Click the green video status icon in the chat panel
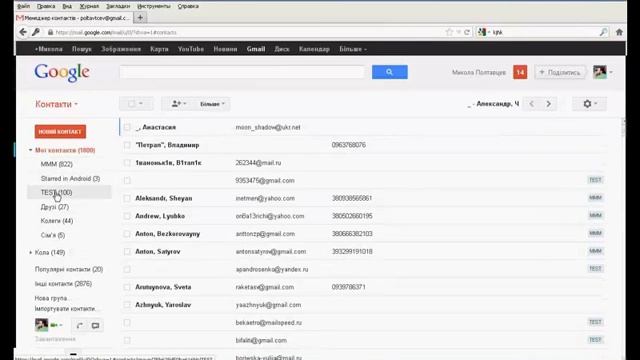This screenshot has width=640, height=360. point(54,325)
